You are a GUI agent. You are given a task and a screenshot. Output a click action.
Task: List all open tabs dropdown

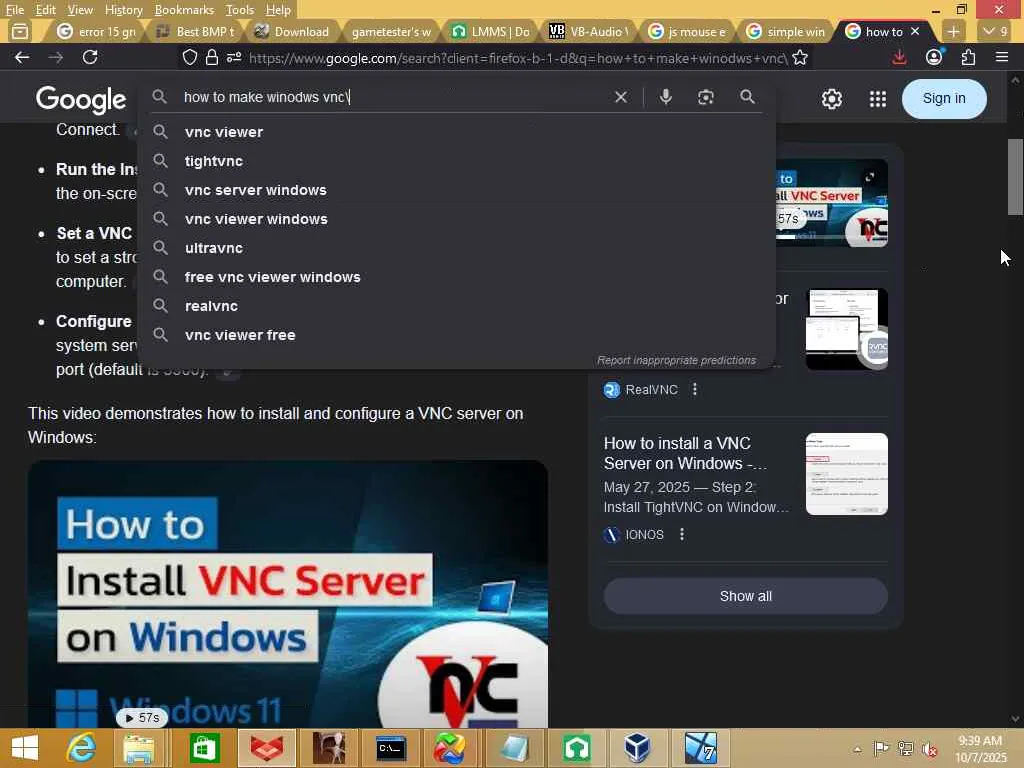(x=996, y=31)
